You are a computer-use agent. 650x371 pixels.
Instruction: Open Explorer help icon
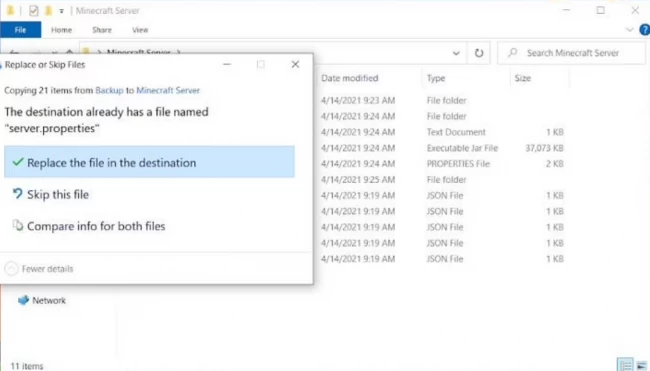pos(645,30)
